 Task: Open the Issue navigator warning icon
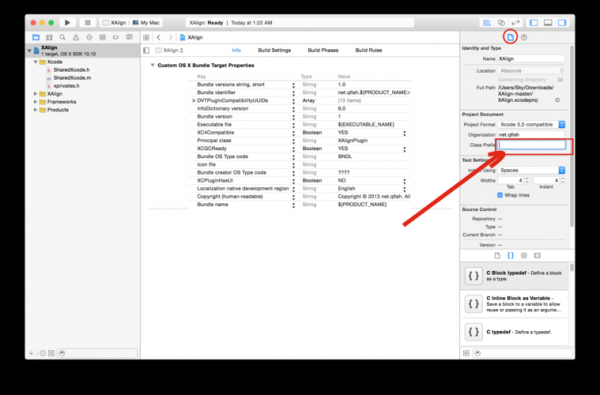tap(76, 37)
